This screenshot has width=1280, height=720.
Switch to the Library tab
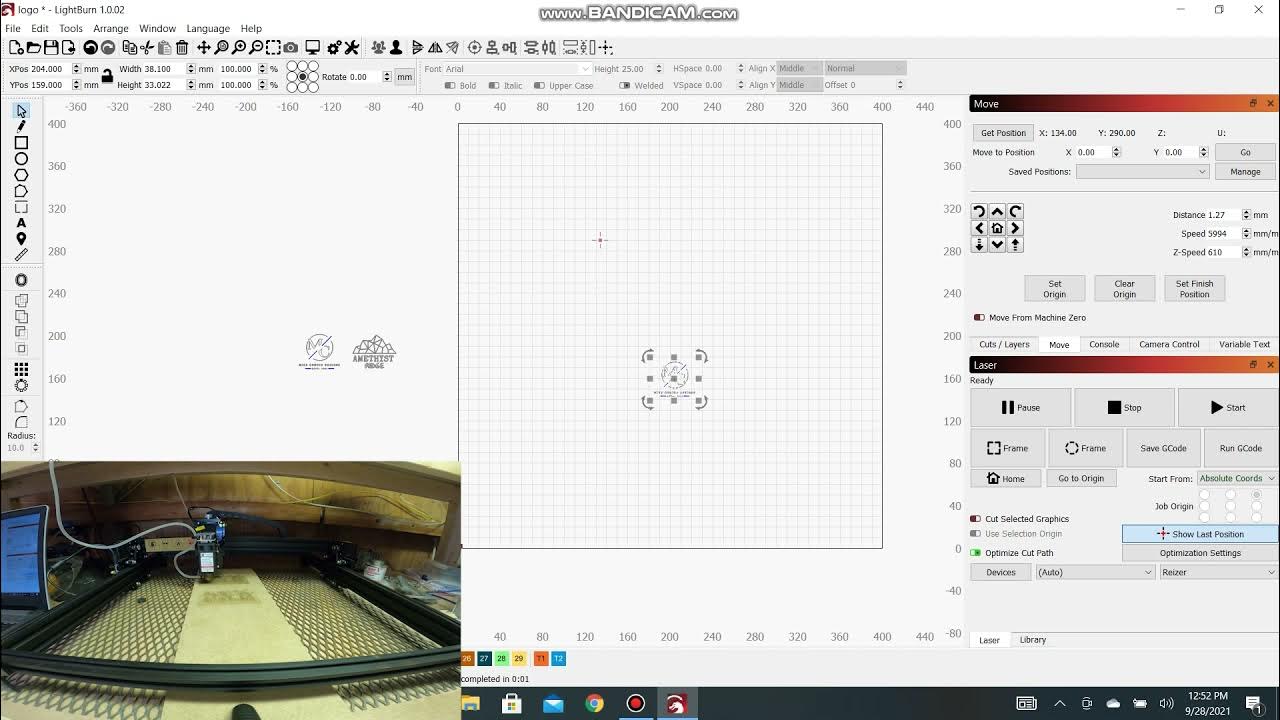(1033, 640)
